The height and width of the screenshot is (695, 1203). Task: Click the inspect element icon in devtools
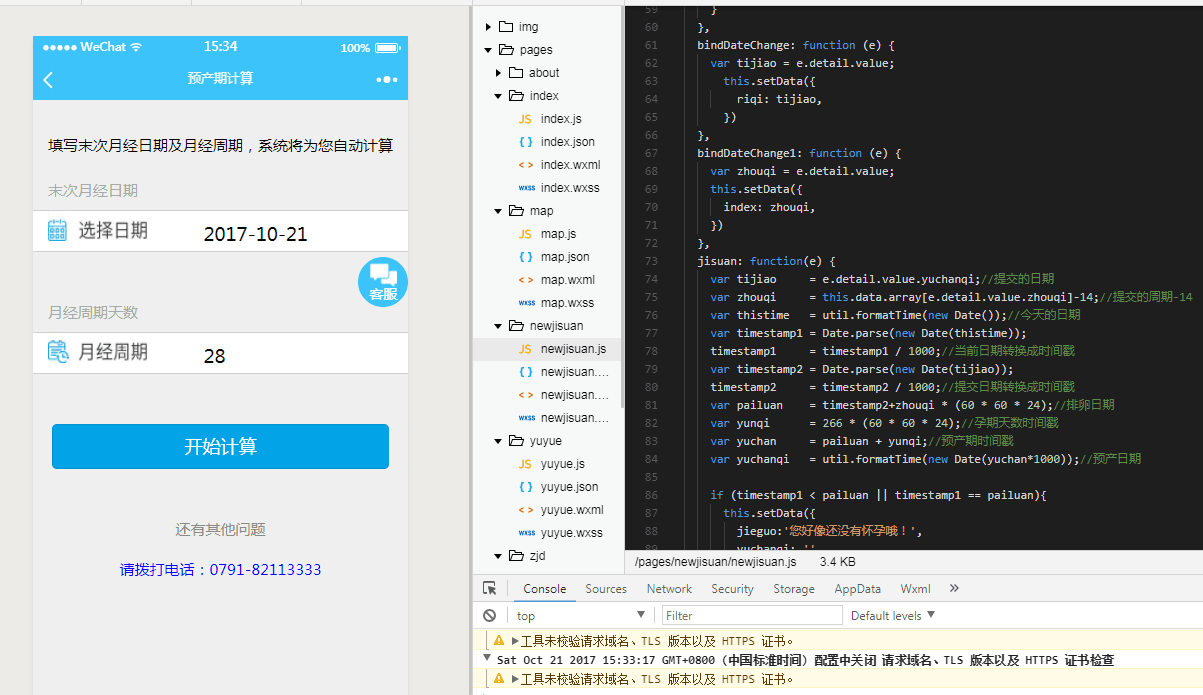(489, 589)
